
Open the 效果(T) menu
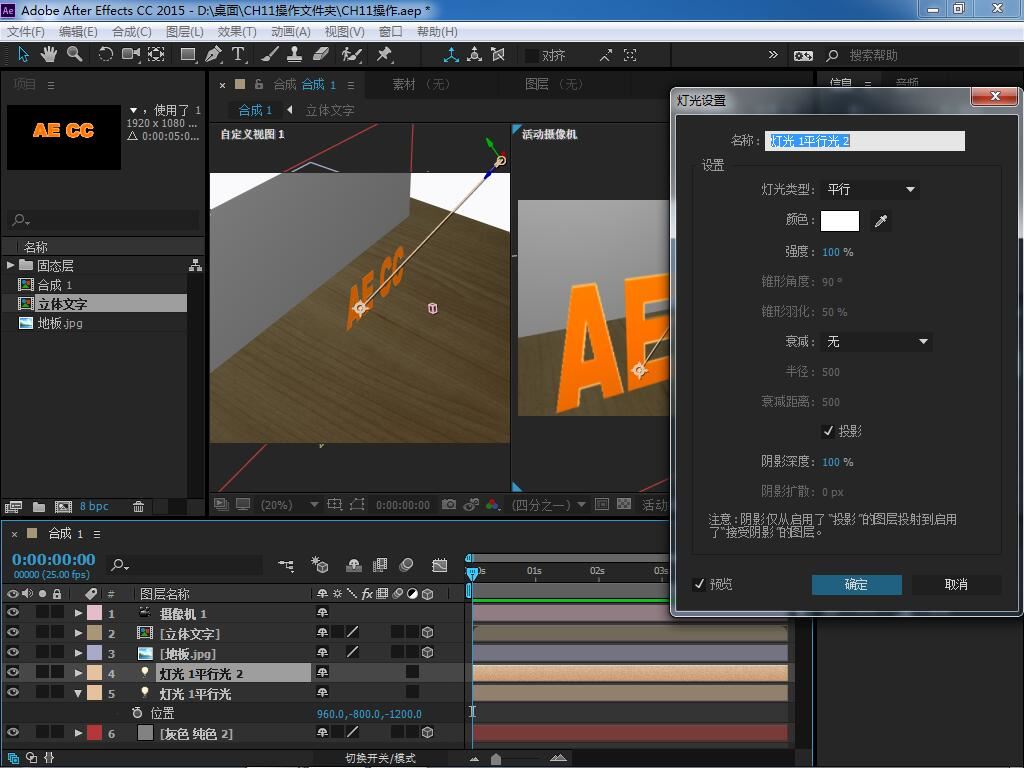pyautogui.click(x=236, y=31)
